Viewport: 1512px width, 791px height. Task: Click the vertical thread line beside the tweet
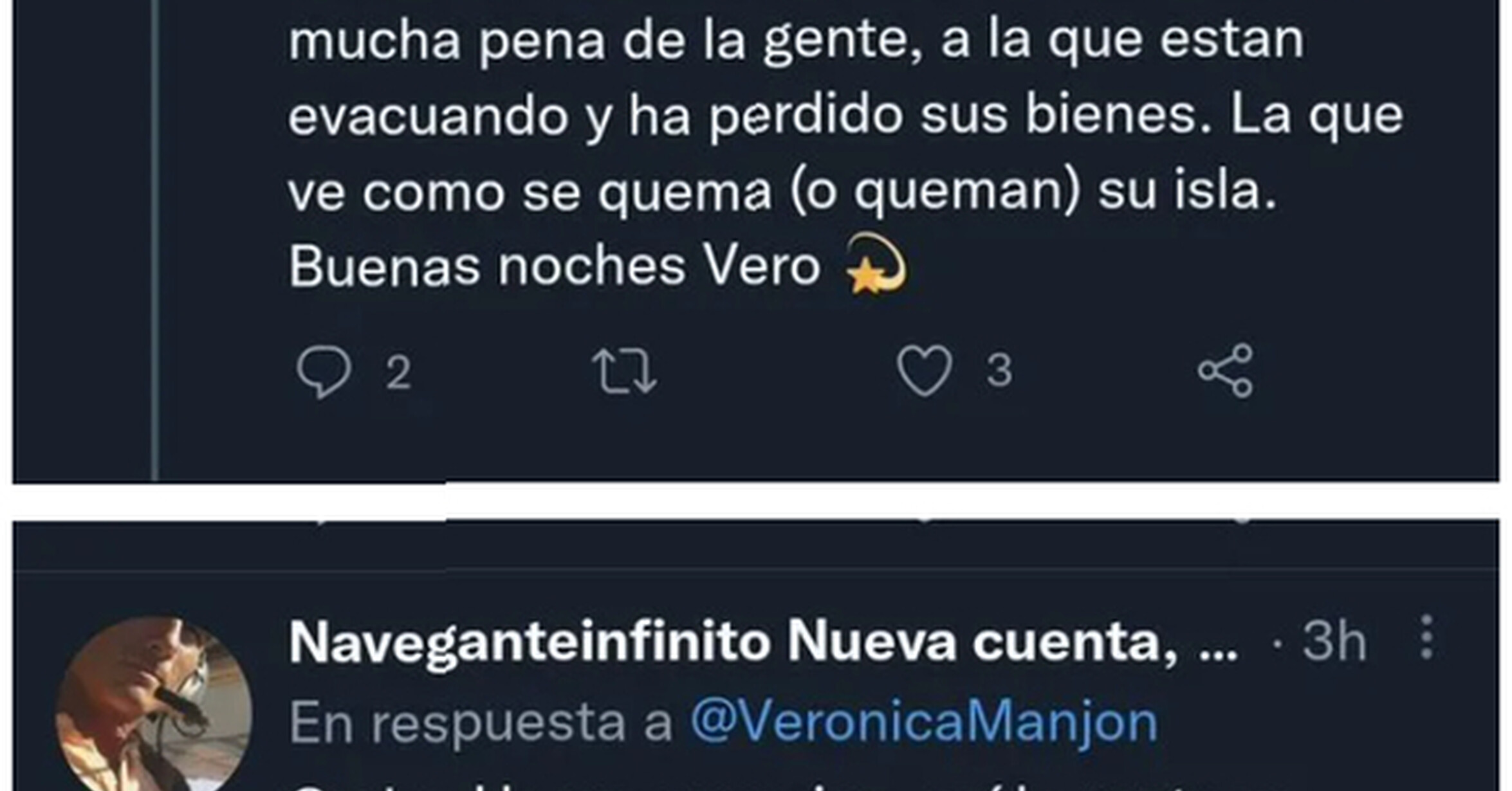[x=155, y=240]
